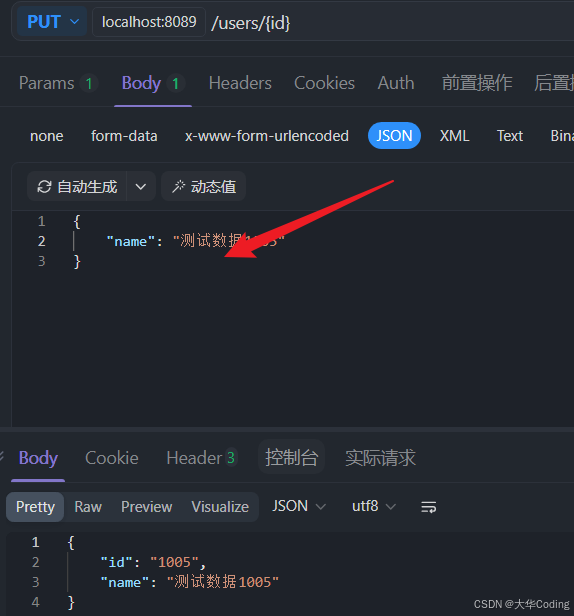Select the Preview response view
574x616 pixels.
click(x=147, y=507)
